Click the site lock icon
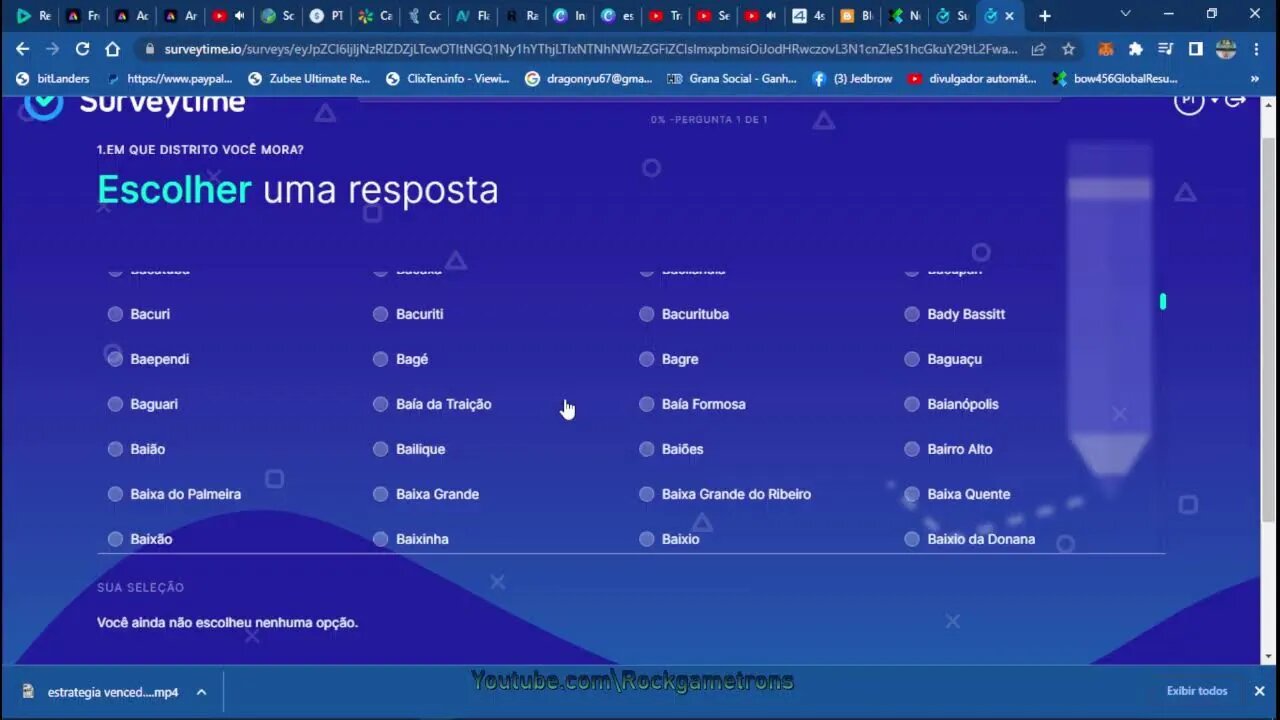The width and height of the screenshot is (1280, 720). coord(149,49)
